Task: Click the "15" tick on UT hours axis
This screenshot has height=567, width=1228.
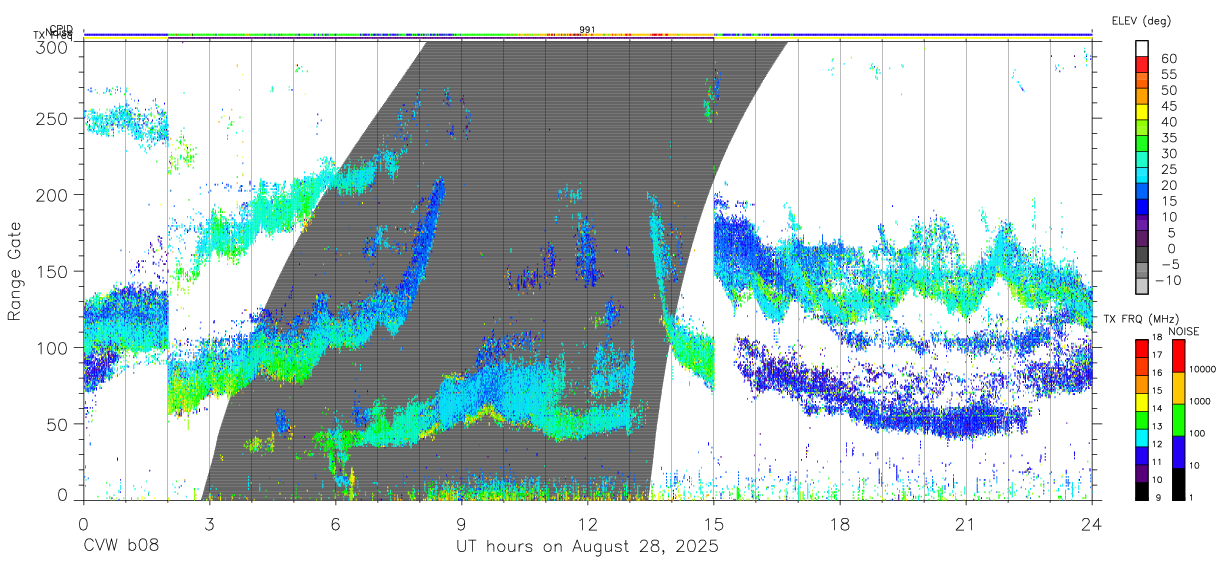Action: click(714, 523)
